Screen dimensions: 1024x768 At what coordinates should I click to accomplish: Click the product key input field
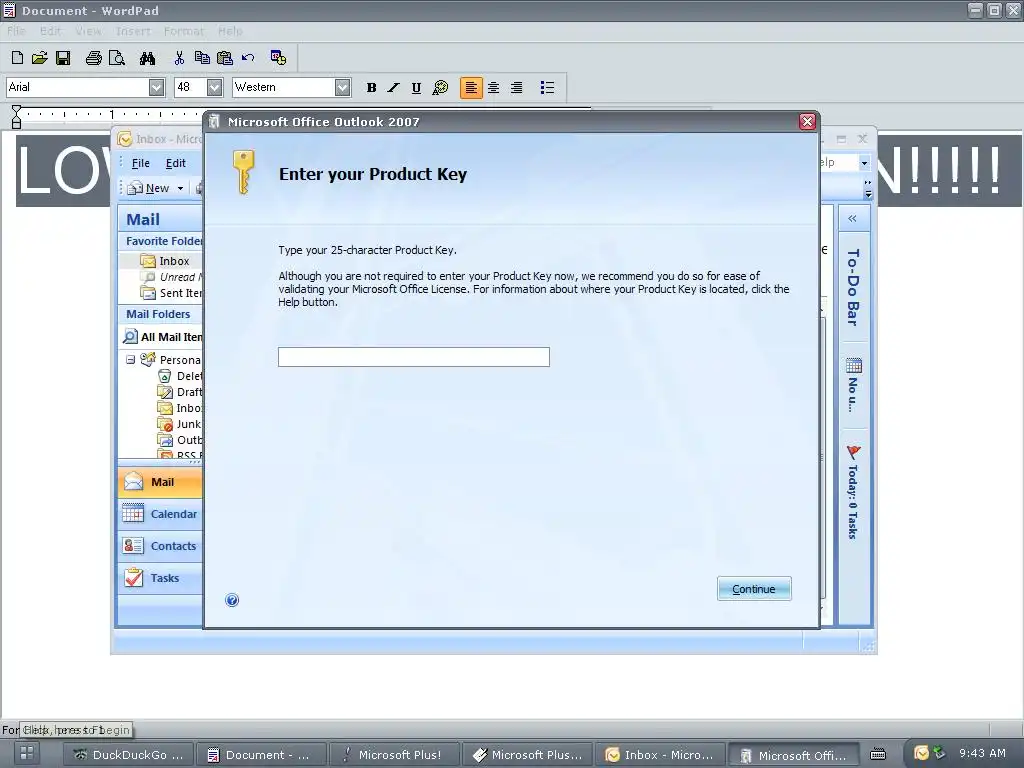tap(413, 357)
